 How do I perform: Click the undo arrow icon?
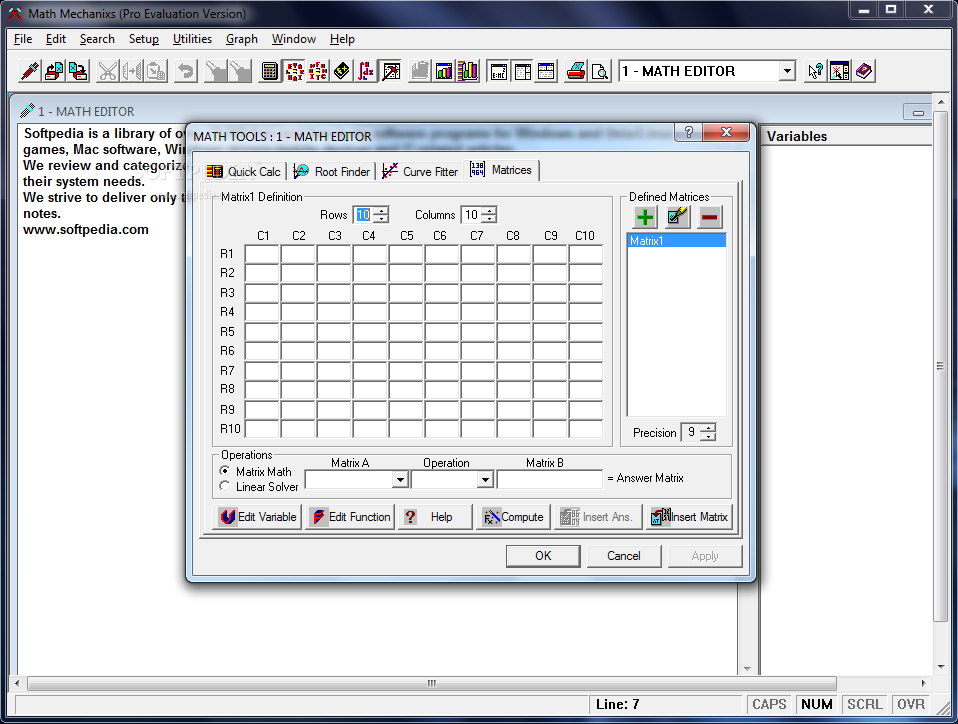point(186,71)
